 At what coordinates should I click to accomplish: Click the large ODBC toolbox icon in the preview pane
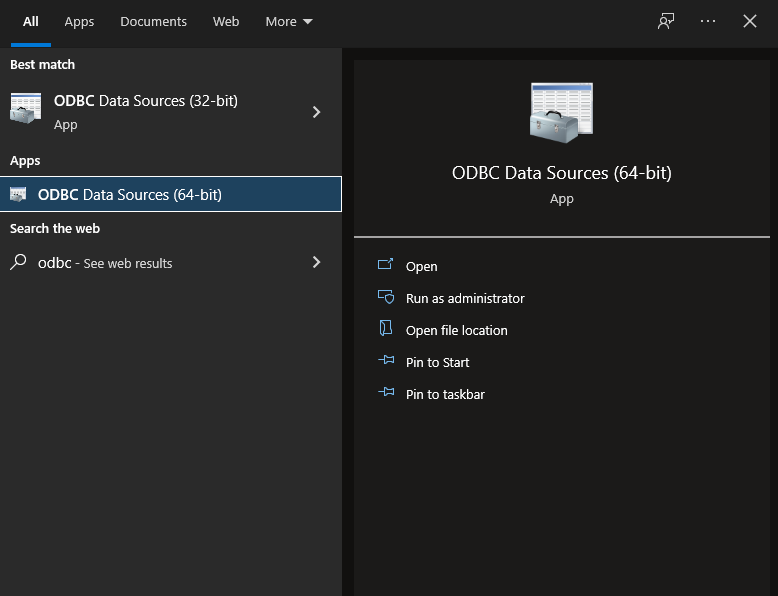pyautogui.click(x=561, y=112)
